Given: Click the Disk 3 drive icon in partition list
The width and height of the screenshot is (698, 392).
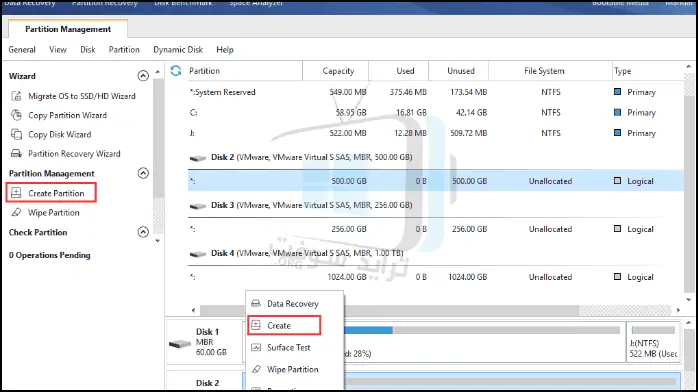Looking at the screenshot, I should (198, 206).
